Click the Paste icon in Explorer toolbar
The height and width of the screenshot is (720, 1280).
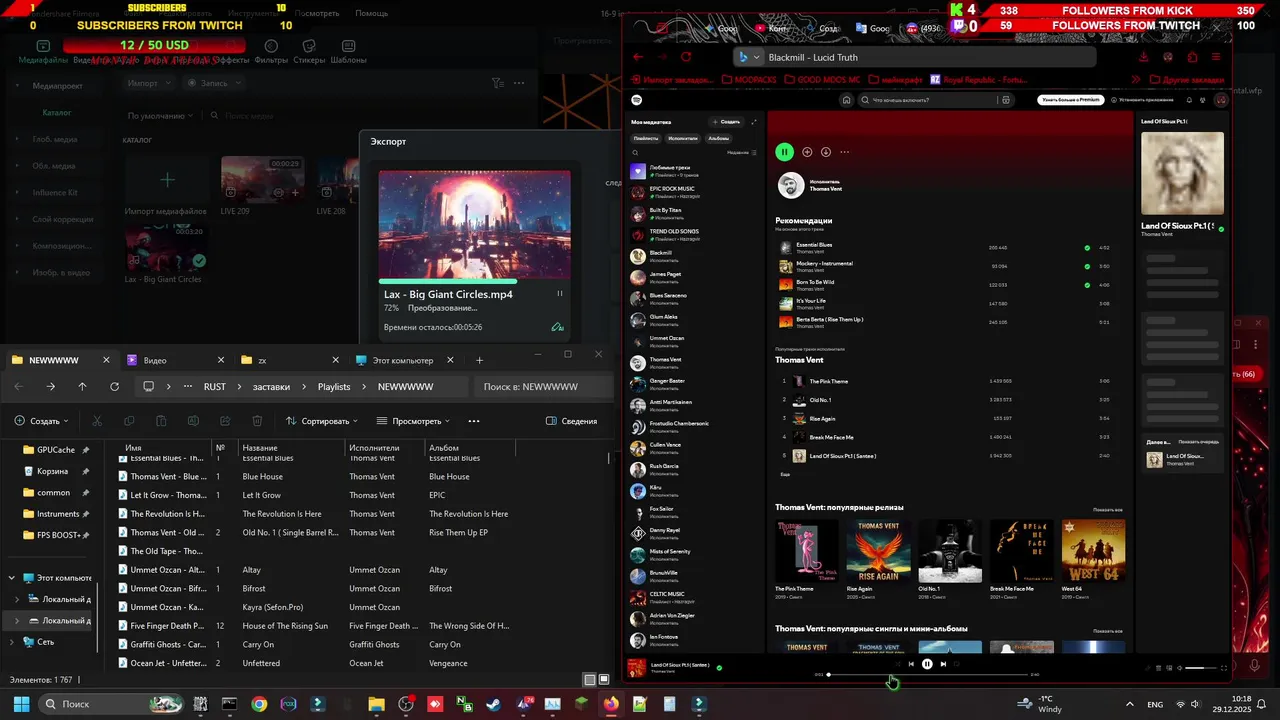[x=161, y=421]
